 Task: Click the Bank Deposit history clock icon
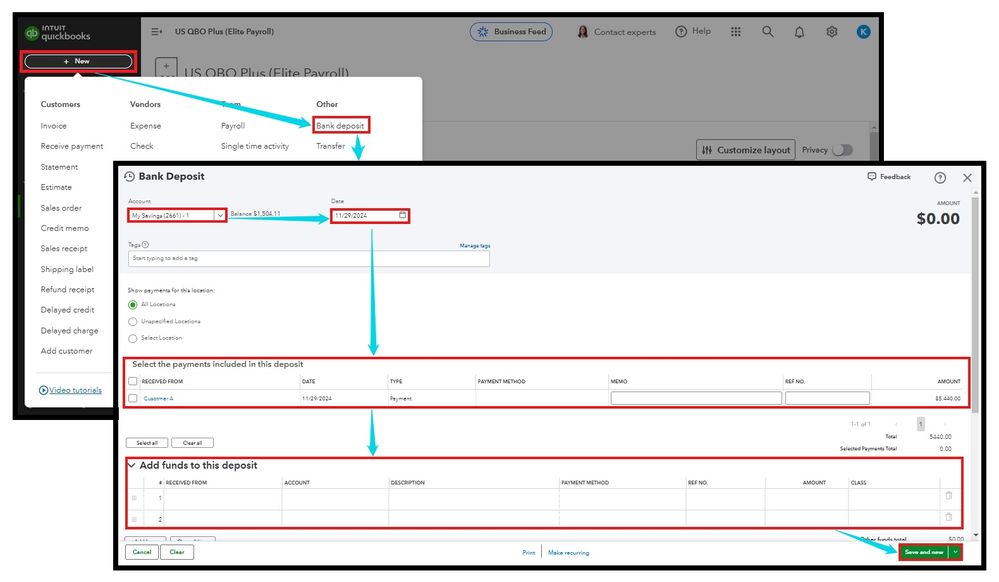pyautogui.click(x=129, y=177)
